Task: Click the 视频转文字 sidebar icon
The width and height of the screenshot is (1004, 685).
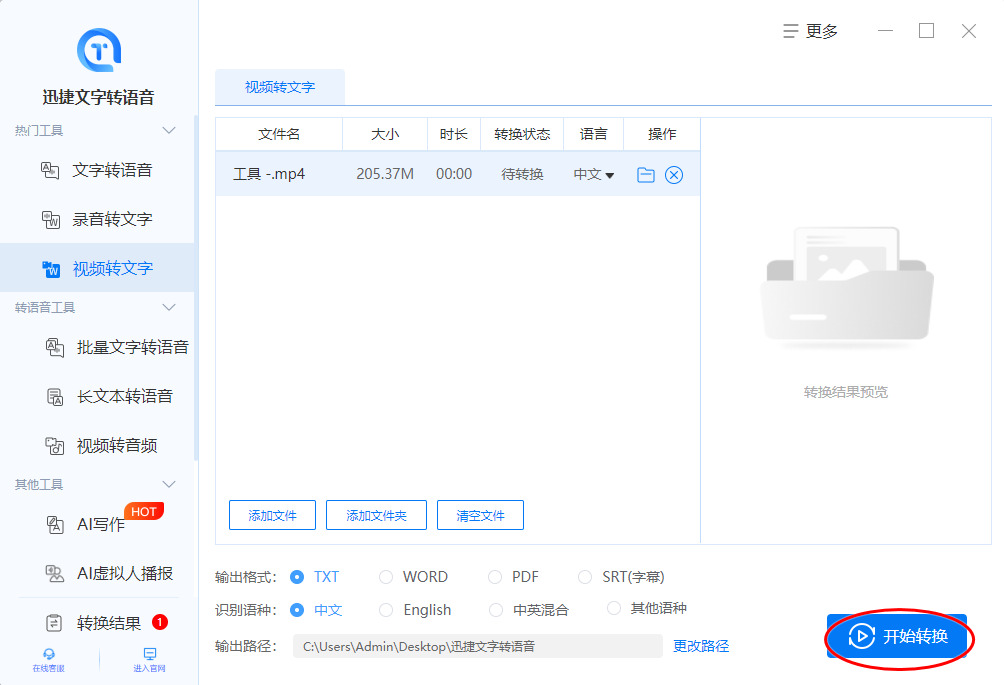Action: click(x=51, y=269)
